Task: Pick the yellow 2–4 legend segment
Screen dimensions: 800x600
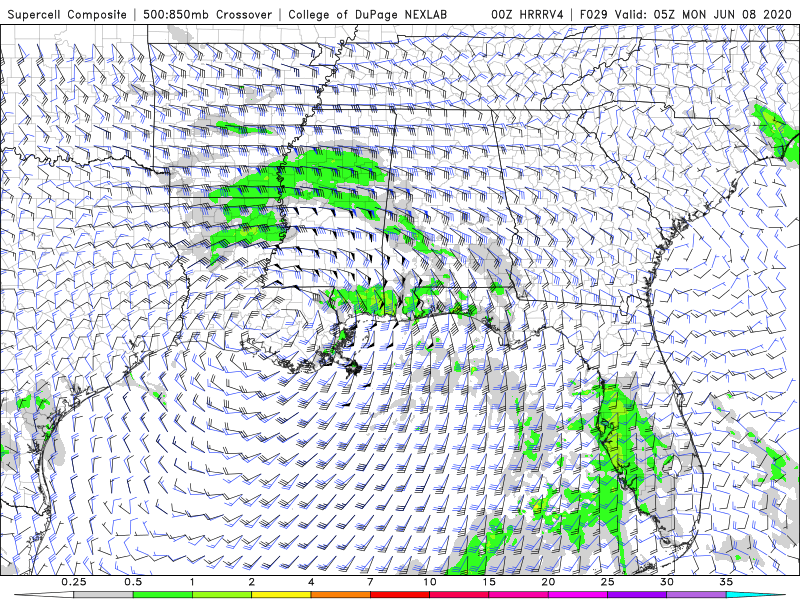Action: [281, 595]
